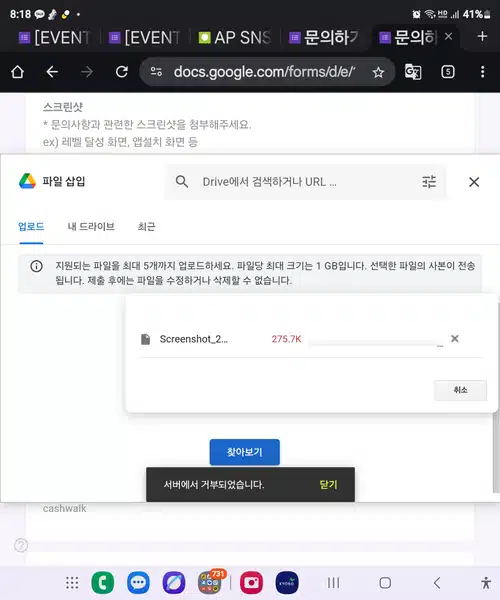Click the blue 찾아보기 button
Viewport: 500px width, 600px height.
[x=244, y=452]
